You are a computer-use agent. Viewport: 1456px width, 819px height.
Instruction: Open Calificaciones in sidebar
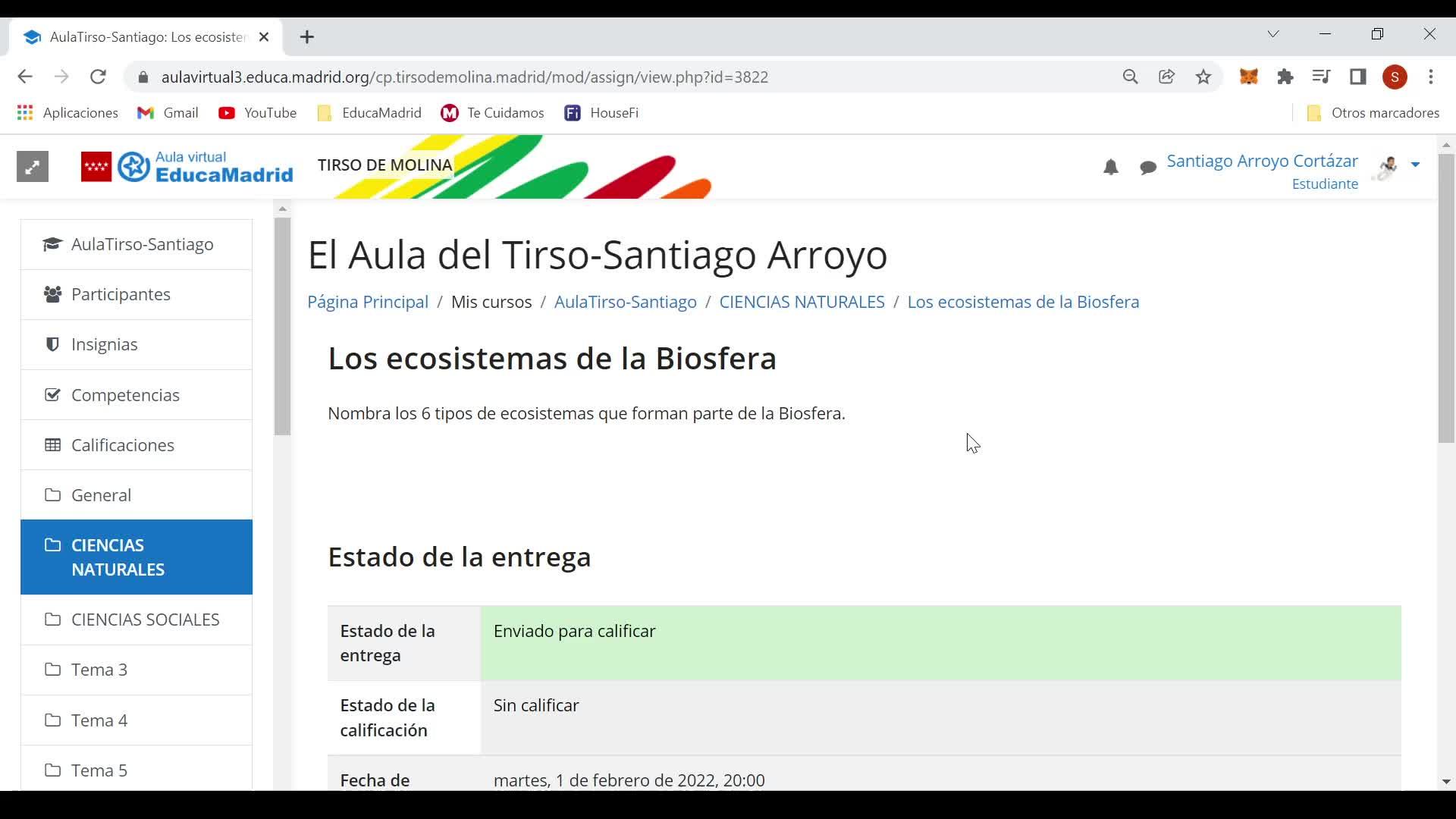123,445
